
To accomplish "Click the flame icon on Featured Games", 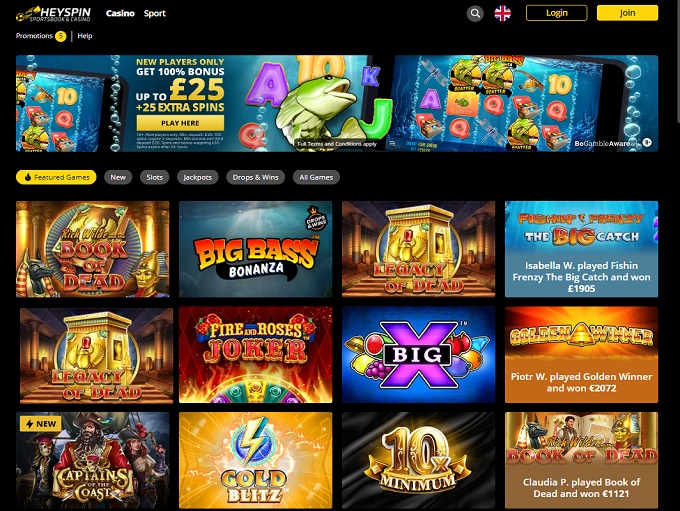I will (x=28, y=177).
